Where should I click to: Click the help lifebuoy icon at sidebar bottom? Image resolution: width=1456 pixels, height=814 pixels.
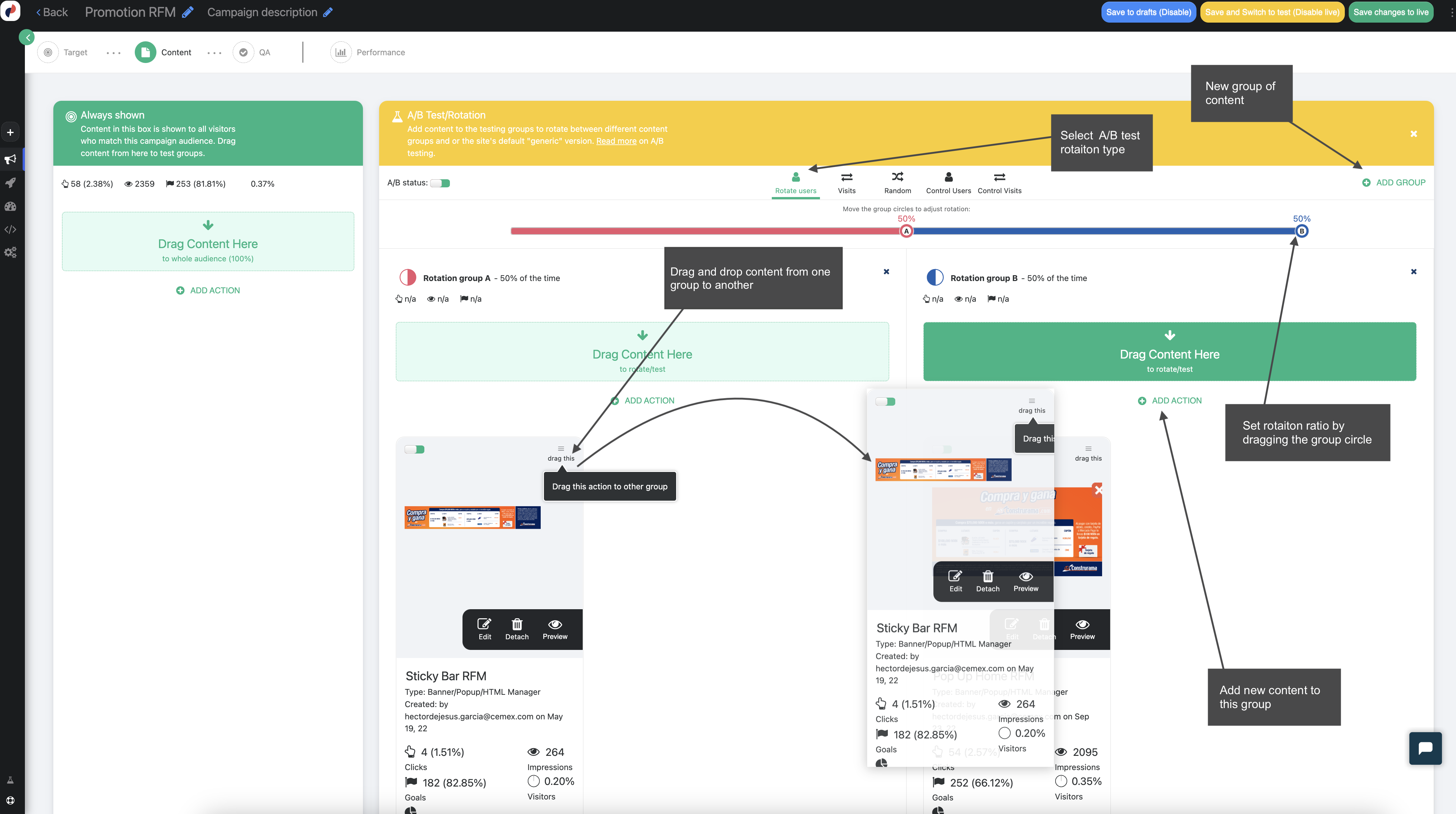(x=10, y=800)
